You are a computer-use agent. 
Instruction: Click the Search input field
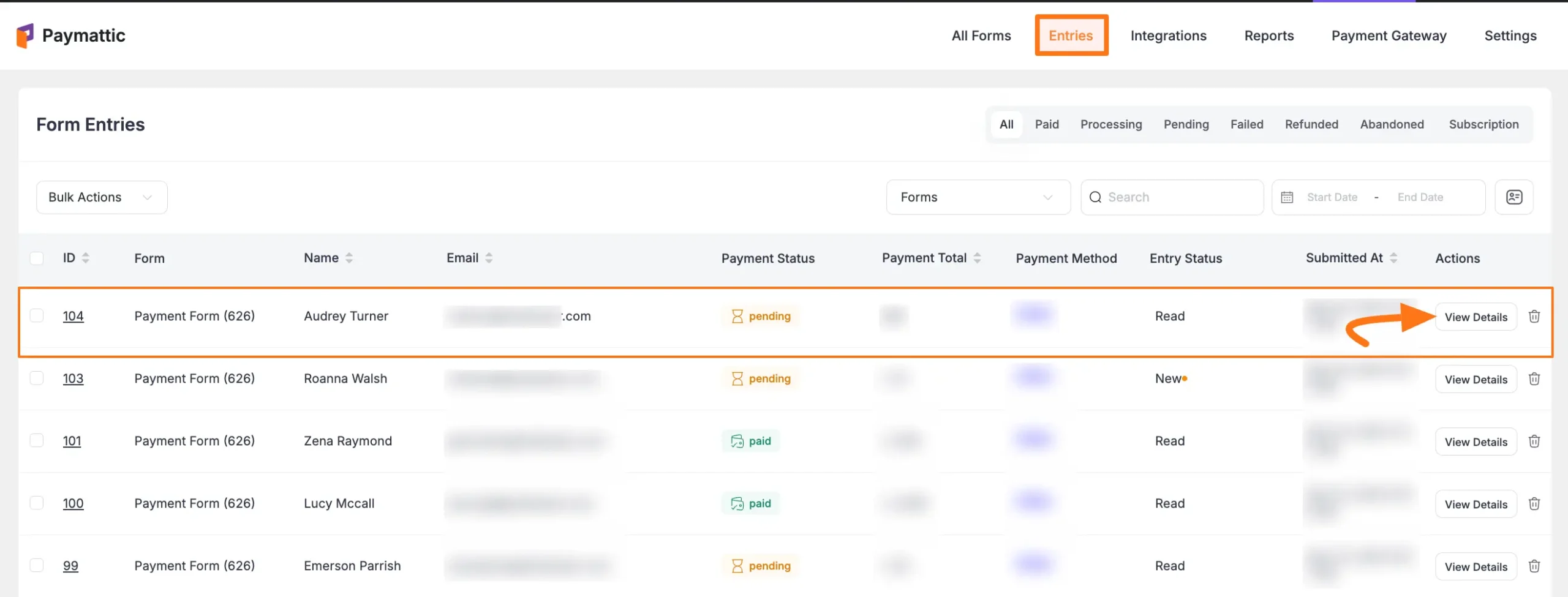click(1171, 197)
